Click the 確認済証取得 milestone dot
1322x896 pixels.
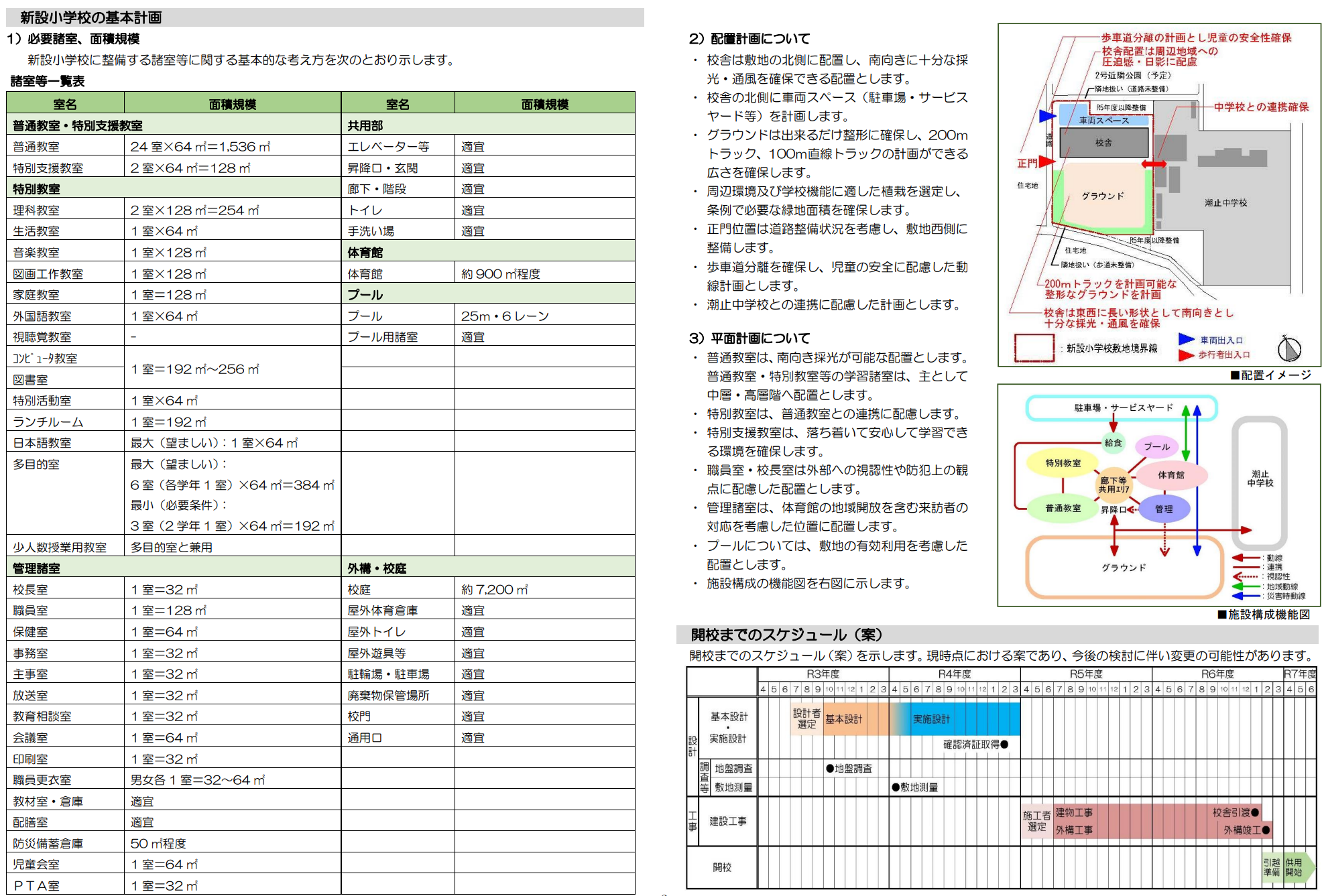1004,744
